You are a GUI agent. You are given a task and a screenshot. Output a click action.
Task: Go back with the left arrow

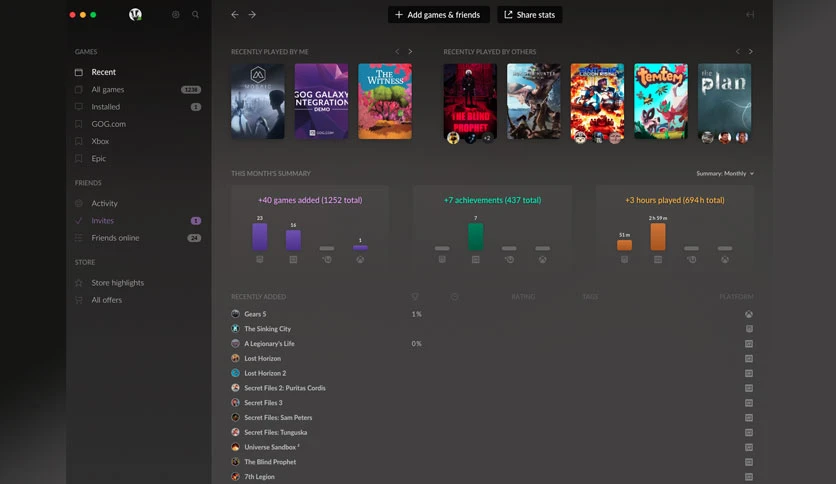(x=235, y=14)
